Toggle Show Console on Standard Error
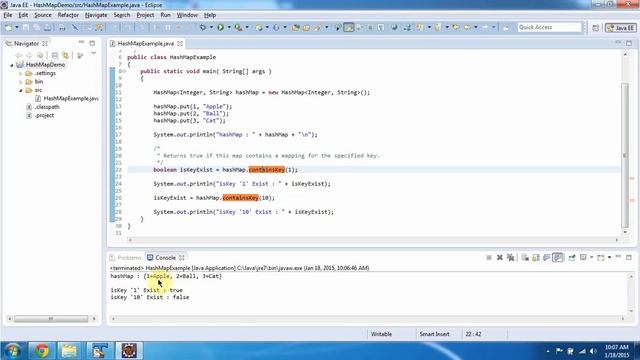640x360 pixels. [x=558, y=258]
